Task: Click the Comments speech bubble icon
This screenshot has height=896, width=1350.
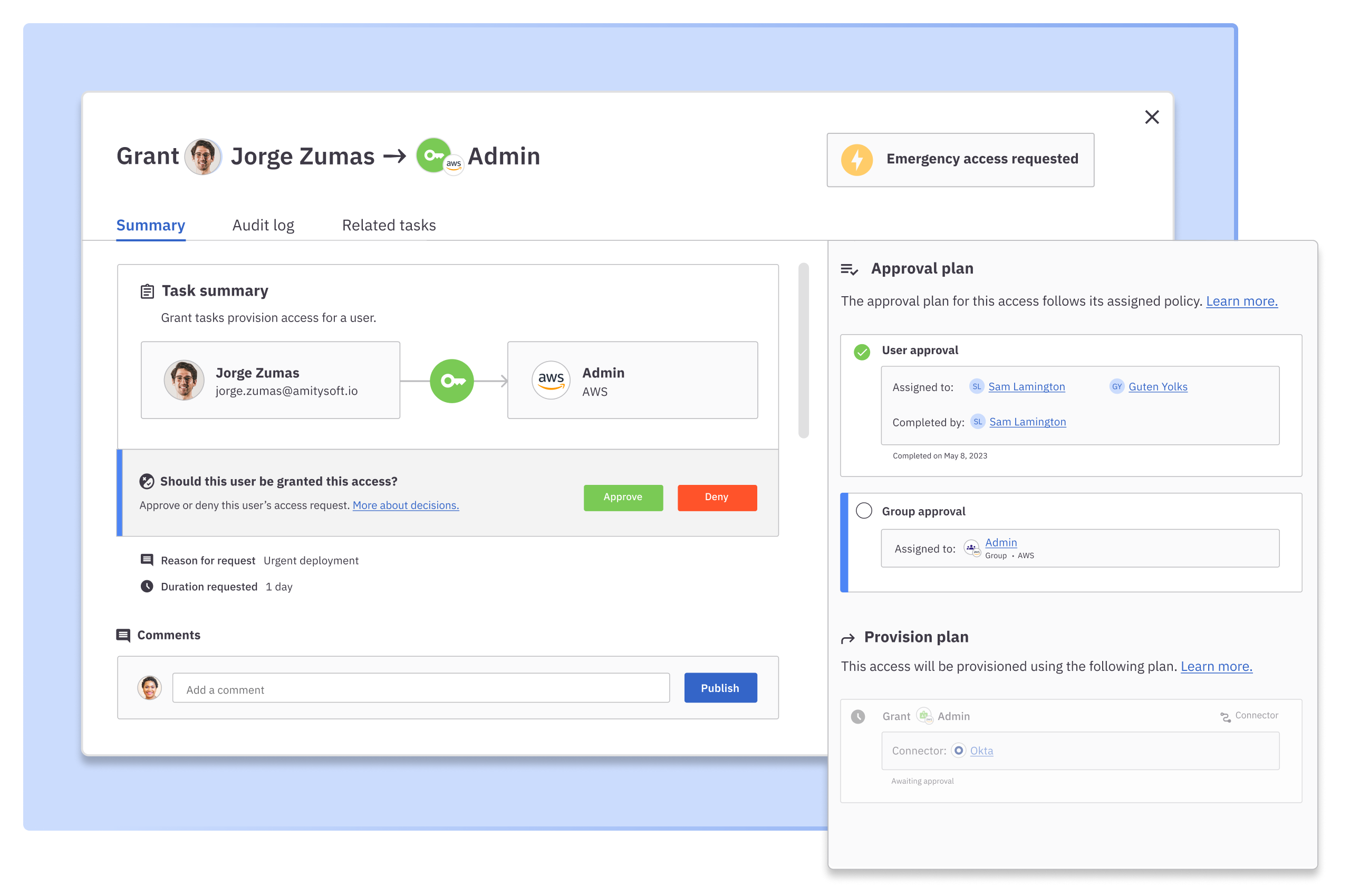Action: point(123,636)
